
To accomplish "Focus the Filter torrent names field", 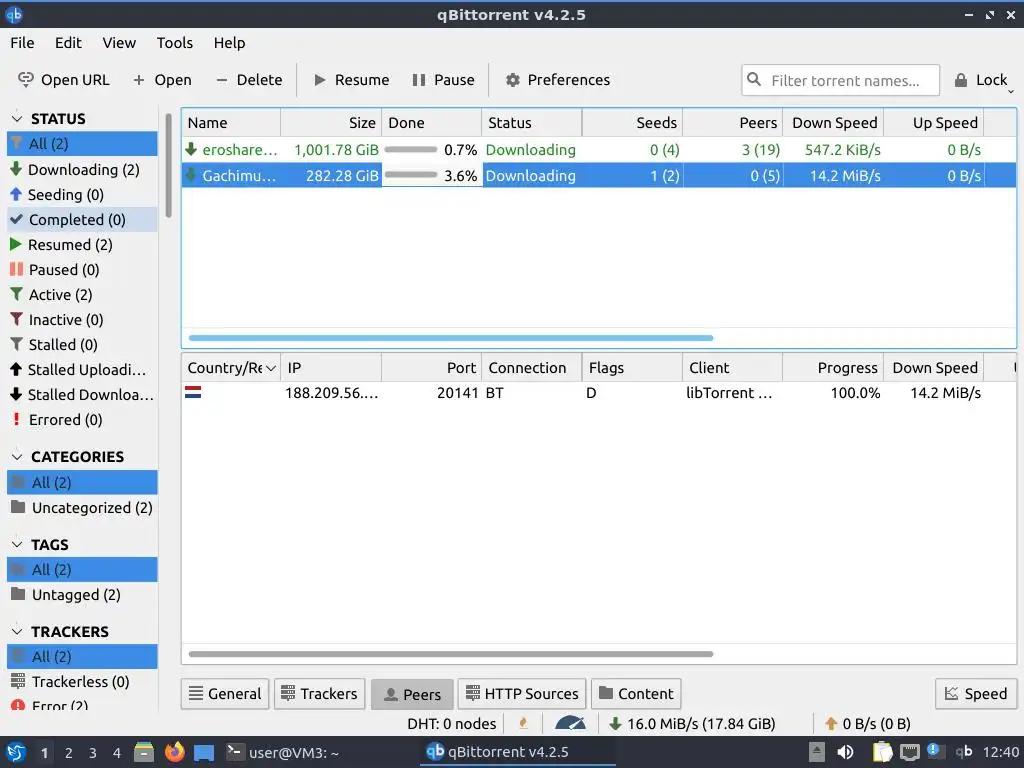I will (x=840, y=80).
